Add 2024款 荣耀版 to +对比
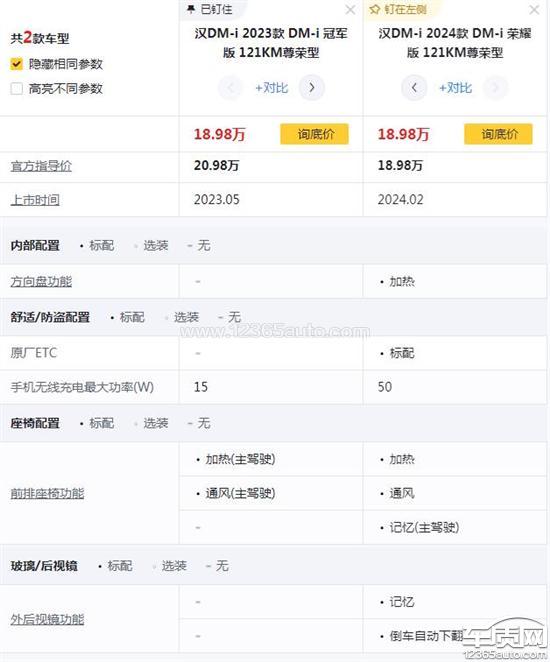Viewport: 550px width, 662px height. coord(455,88)
